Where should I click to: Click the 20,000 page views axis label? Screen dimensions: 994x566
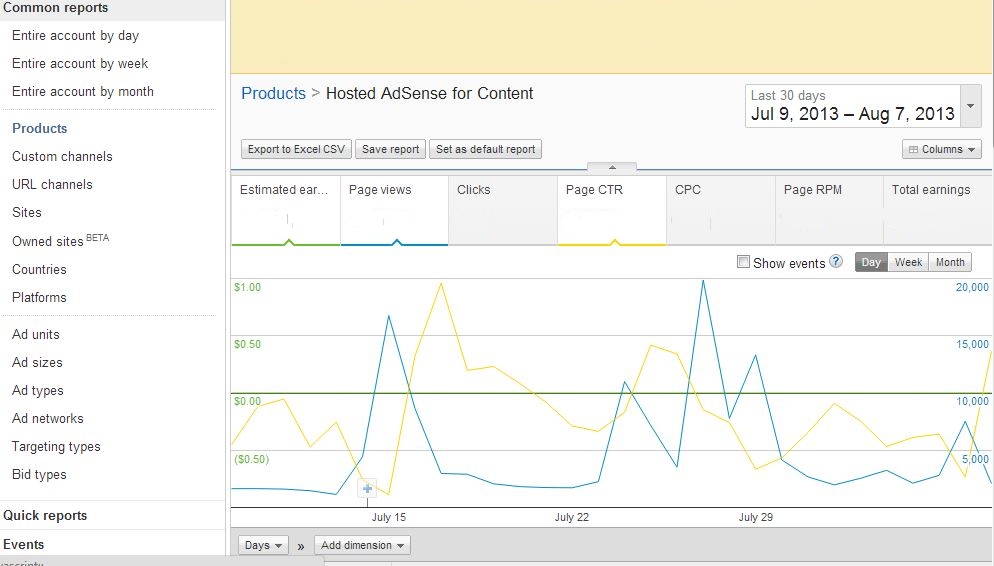pos(972,287)
